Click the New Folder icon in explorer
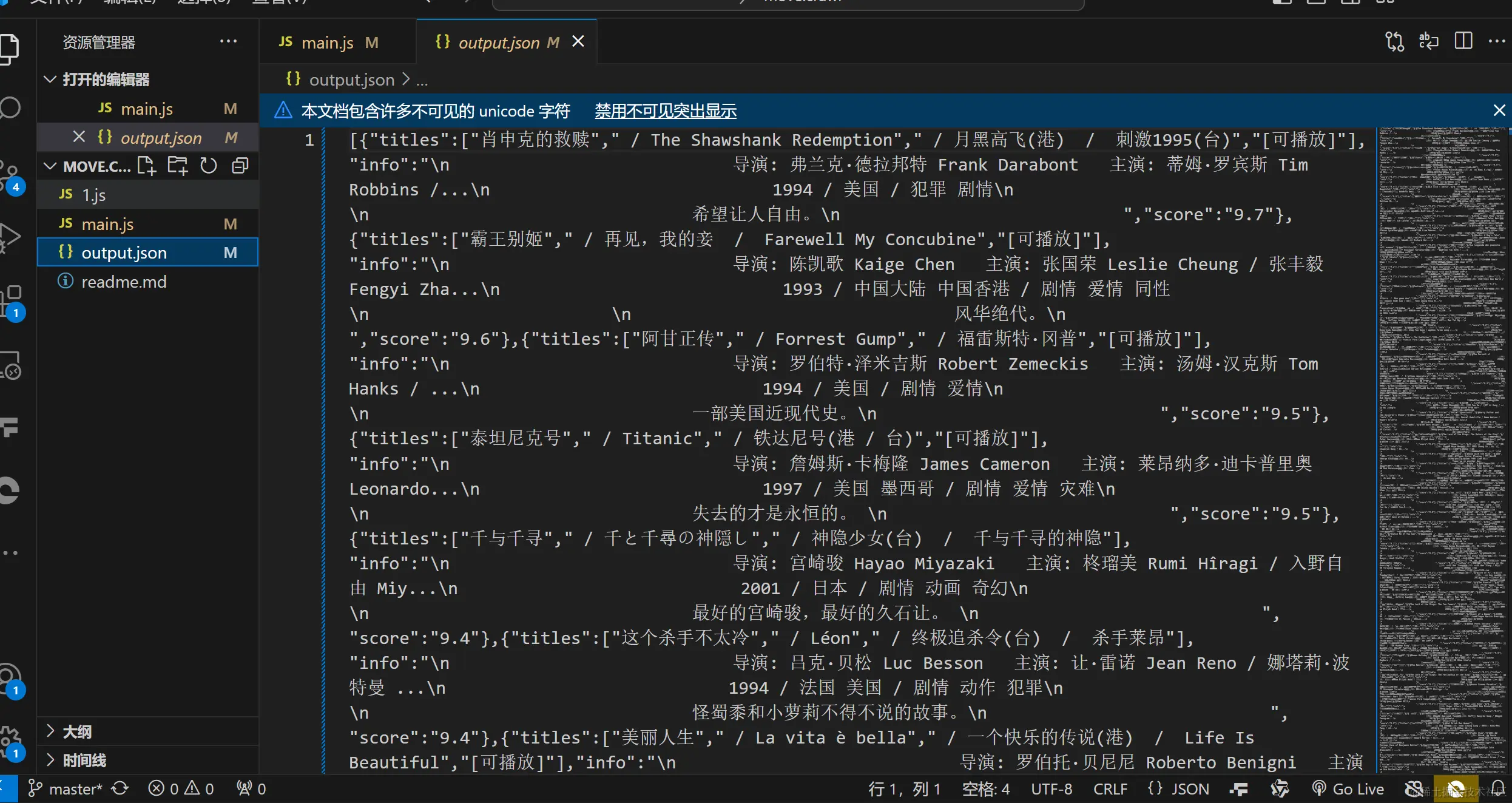Image resolution: width=1512 pixels, height=803 pixels. tap(177, 166)
